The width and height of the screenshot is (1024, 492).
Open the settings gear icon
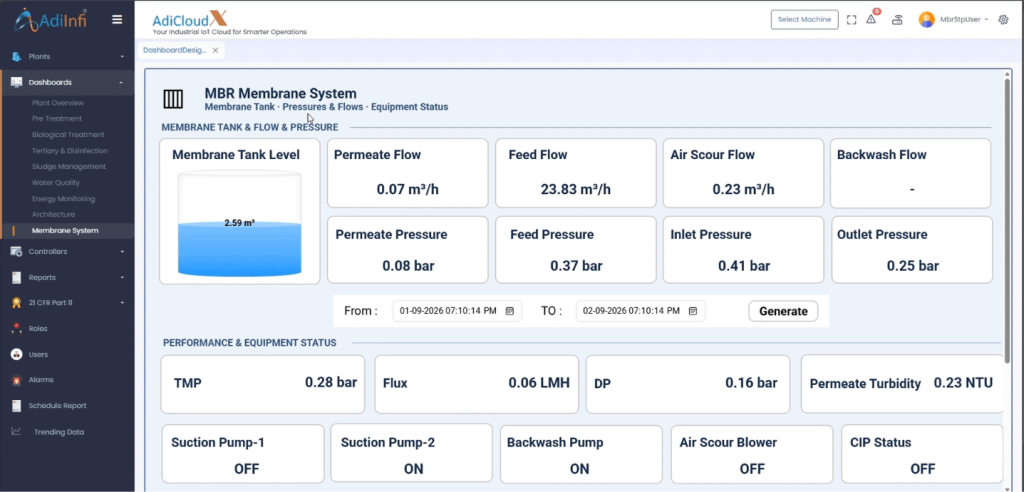1004,20
